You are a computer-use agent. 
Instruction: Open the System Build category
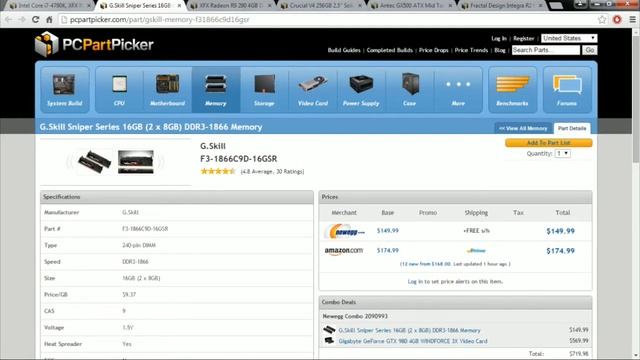coord(65,90)
